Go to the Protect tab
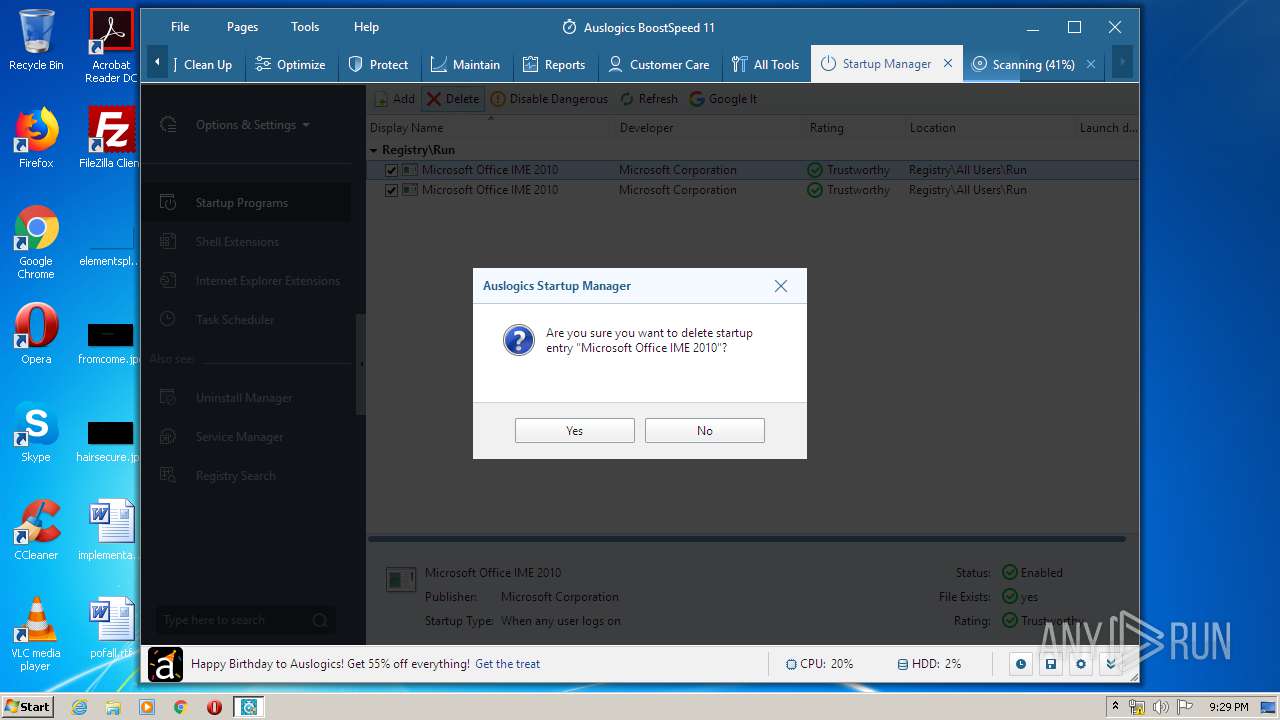 [x=378, y=64]
